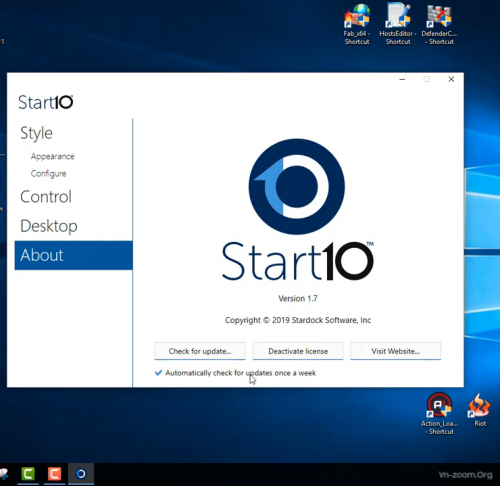Click the Stardock copyright text
The width and height of the screenshot is (500, 486).
298,320
